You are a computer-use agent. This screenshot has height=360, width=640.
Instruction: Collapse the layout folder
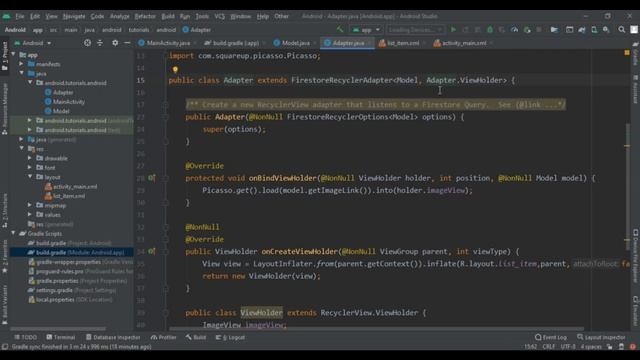[30, 177]
